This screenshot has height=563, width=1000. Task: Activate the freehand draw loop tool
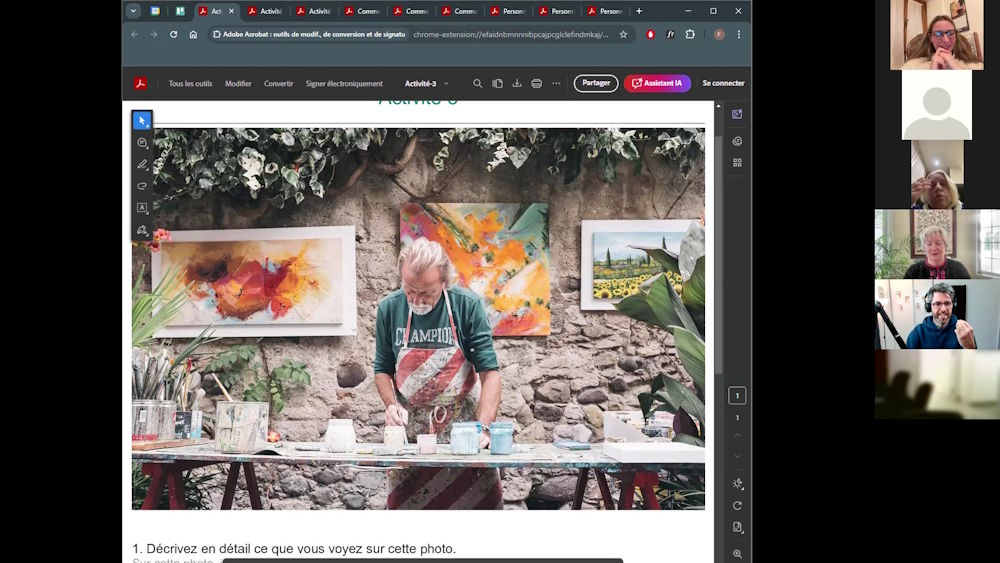(142, 186)
